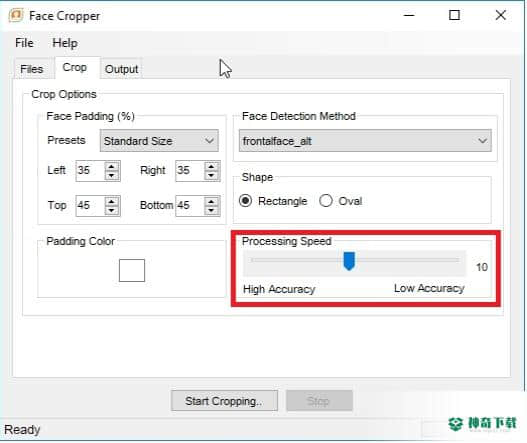This screenshot has height=443, width=527.
Task: Click inside the Top padding input field
Action: pos(90,205)
